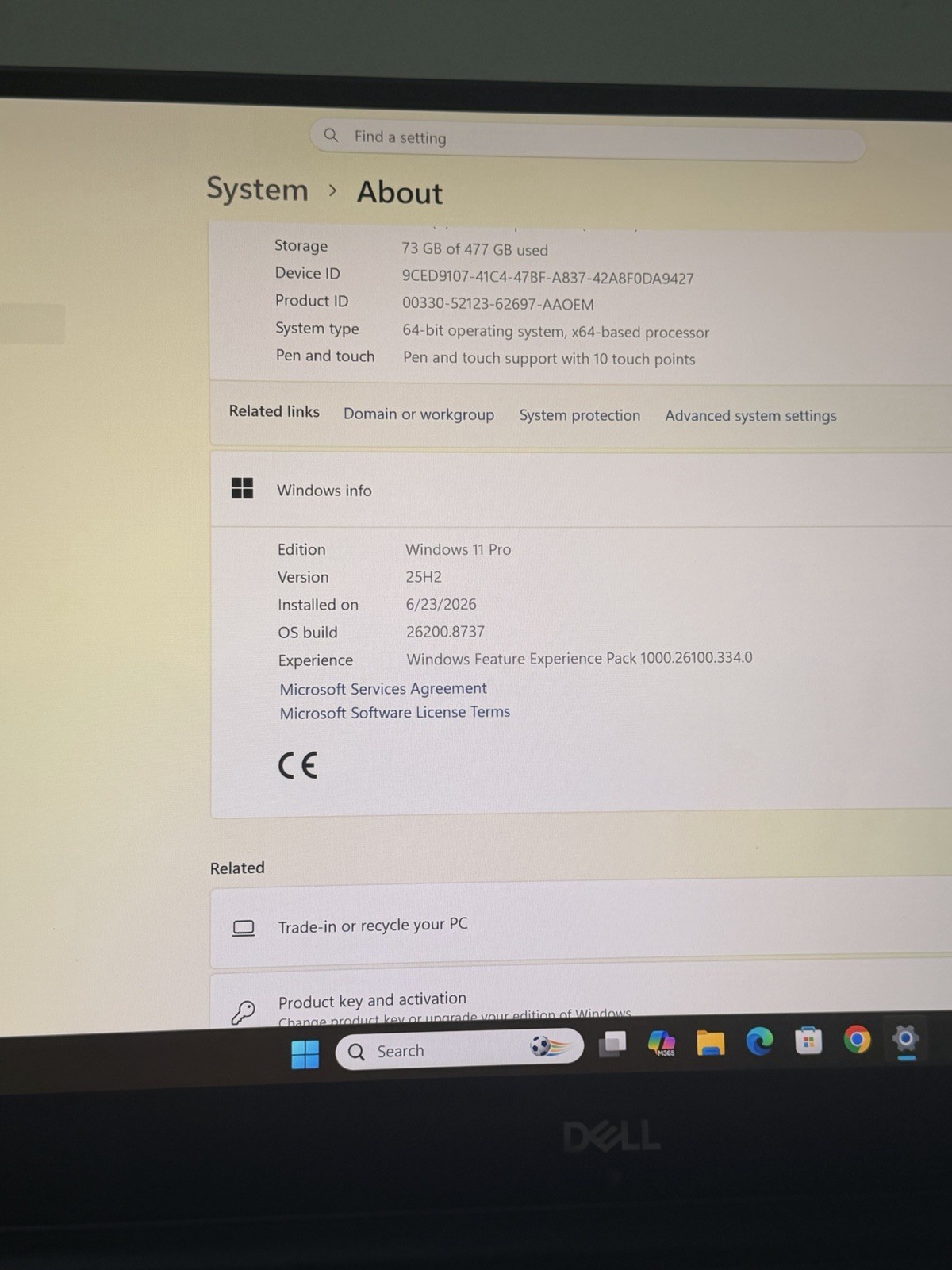The width and height of the screenshot is (952, 1270).
Task: Launch Microsoft Edge from taskbar
Action: tap(759, 1041)
